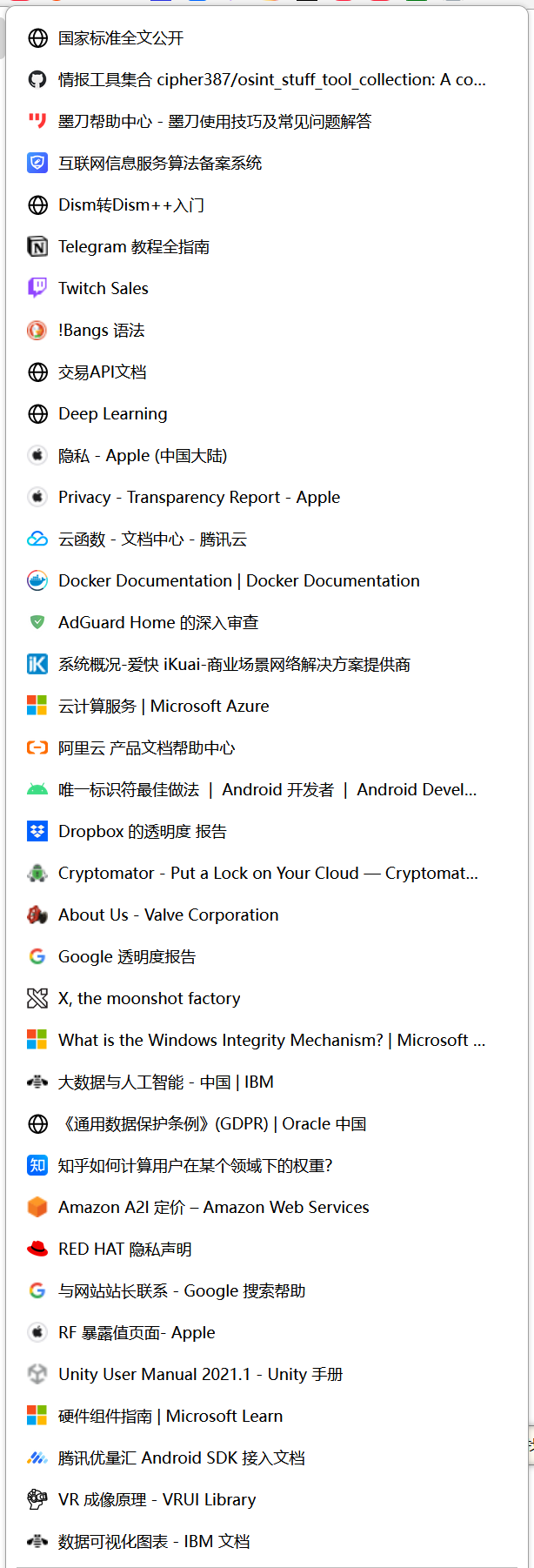Click the 知乎 icon beside the 权重 bookmark
The height and width of the screenshot is (1568, 534).
[37, 1166]
